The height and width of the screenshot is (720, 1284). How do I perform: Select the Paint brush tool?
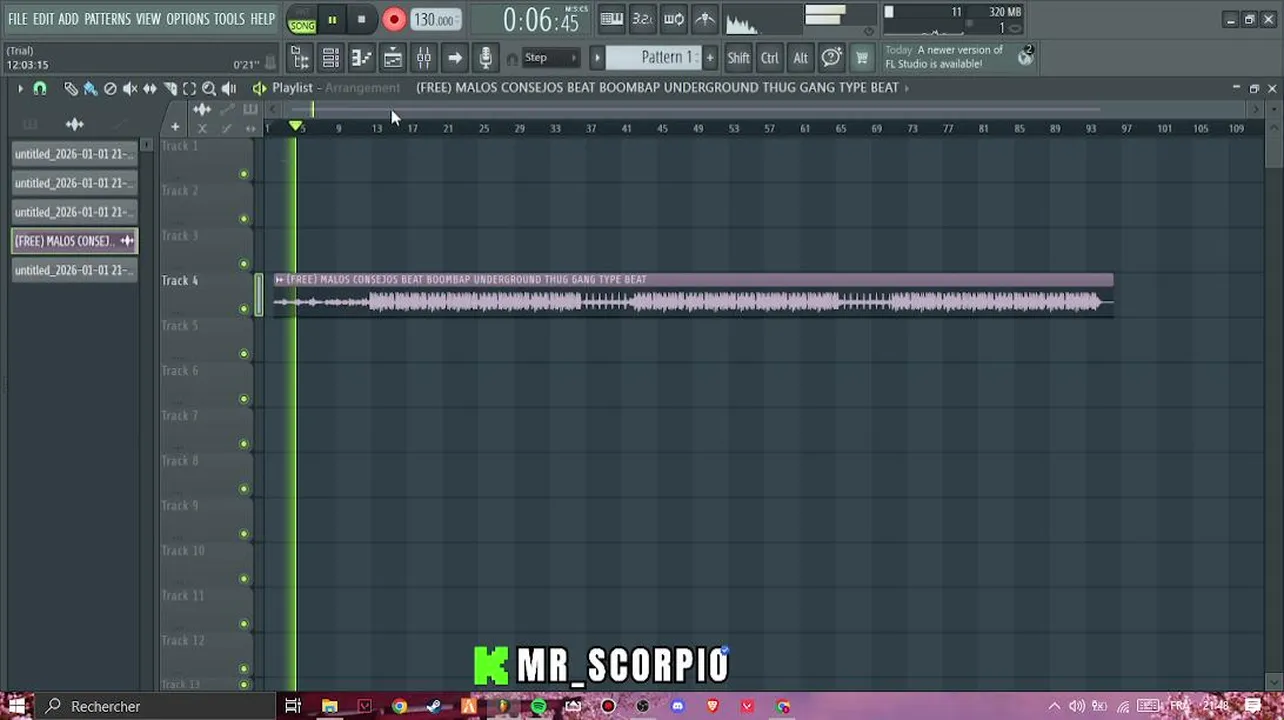tap(90, 89)
